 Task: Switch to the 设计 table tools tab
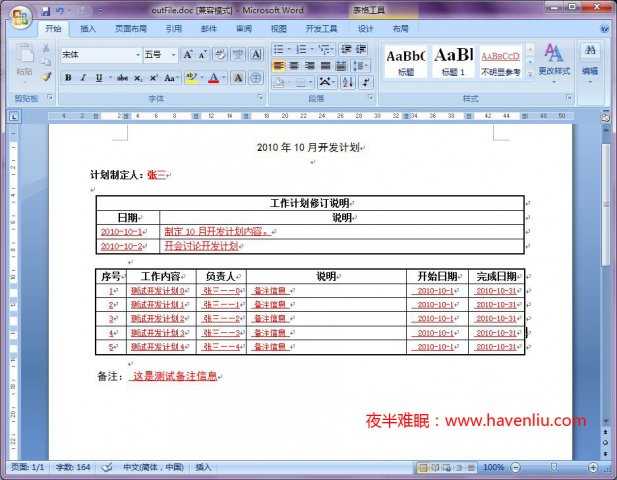[x=365, y=29]
